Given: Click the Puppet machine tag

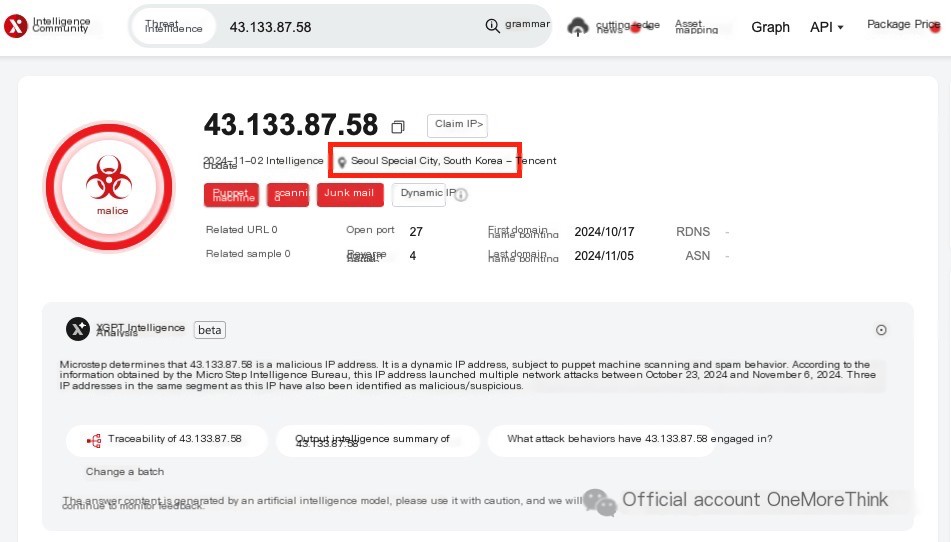Looking at the screenshot, I should click(x=232, y=195).
